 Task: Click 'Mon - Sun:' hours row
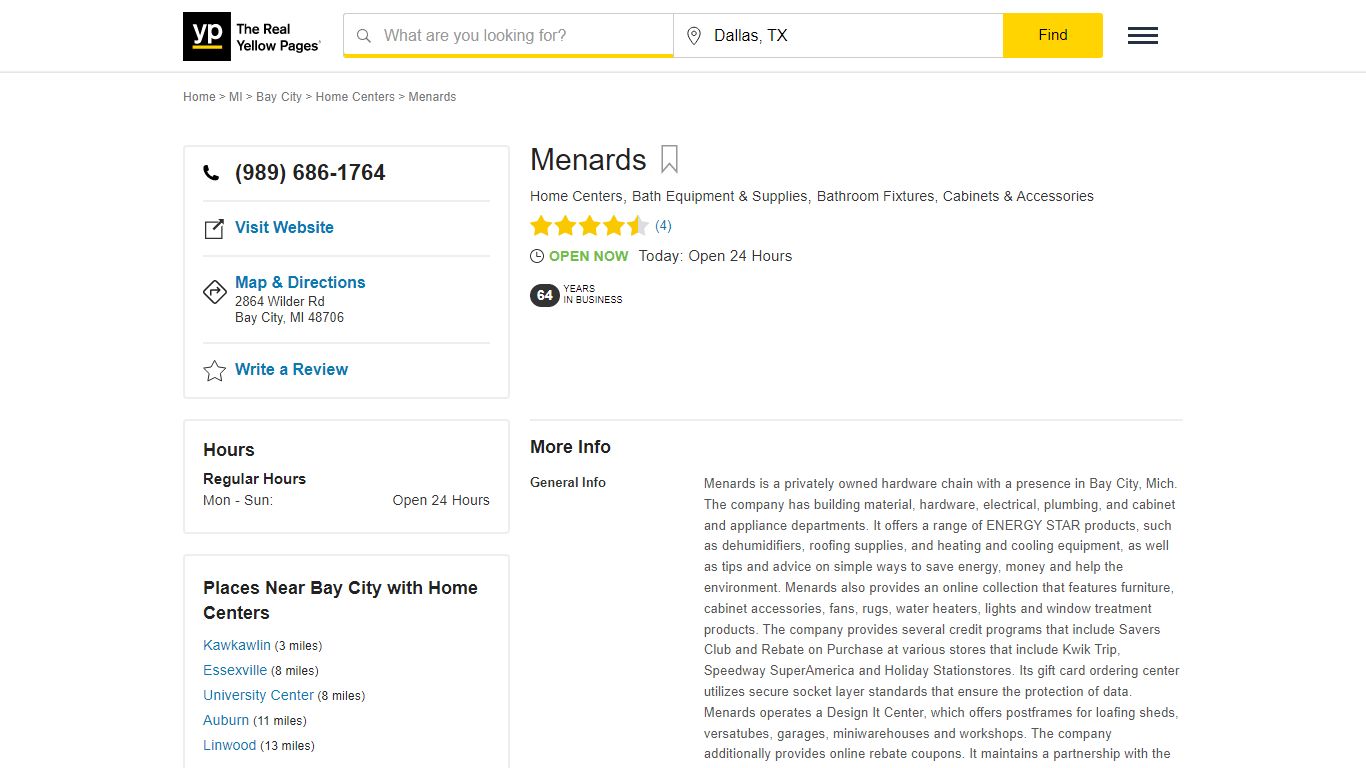coord(346,500)
